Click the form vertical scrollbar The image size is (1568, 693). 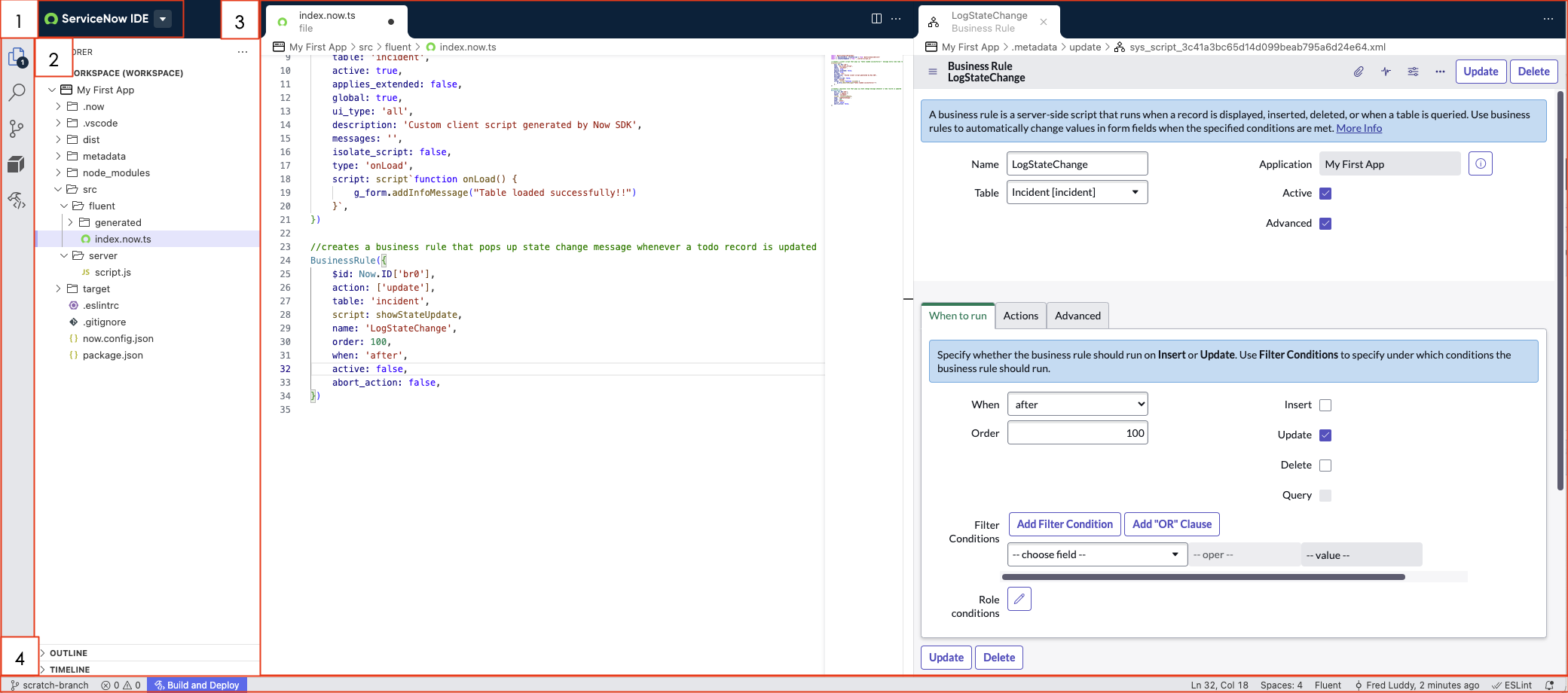point(1560,291)
